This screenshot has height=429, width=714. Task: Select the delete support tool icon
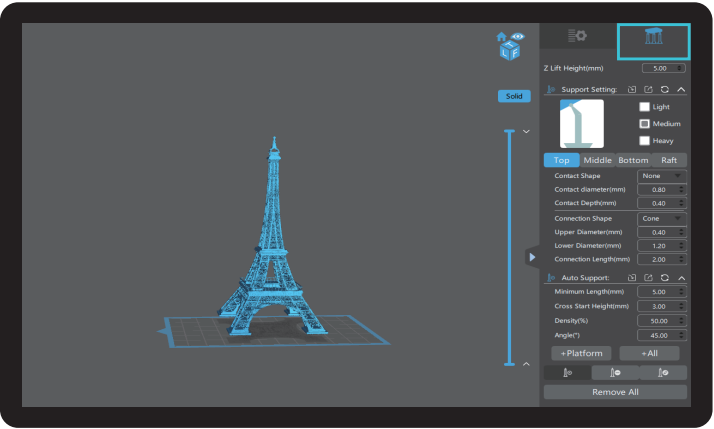click(615, 373)
